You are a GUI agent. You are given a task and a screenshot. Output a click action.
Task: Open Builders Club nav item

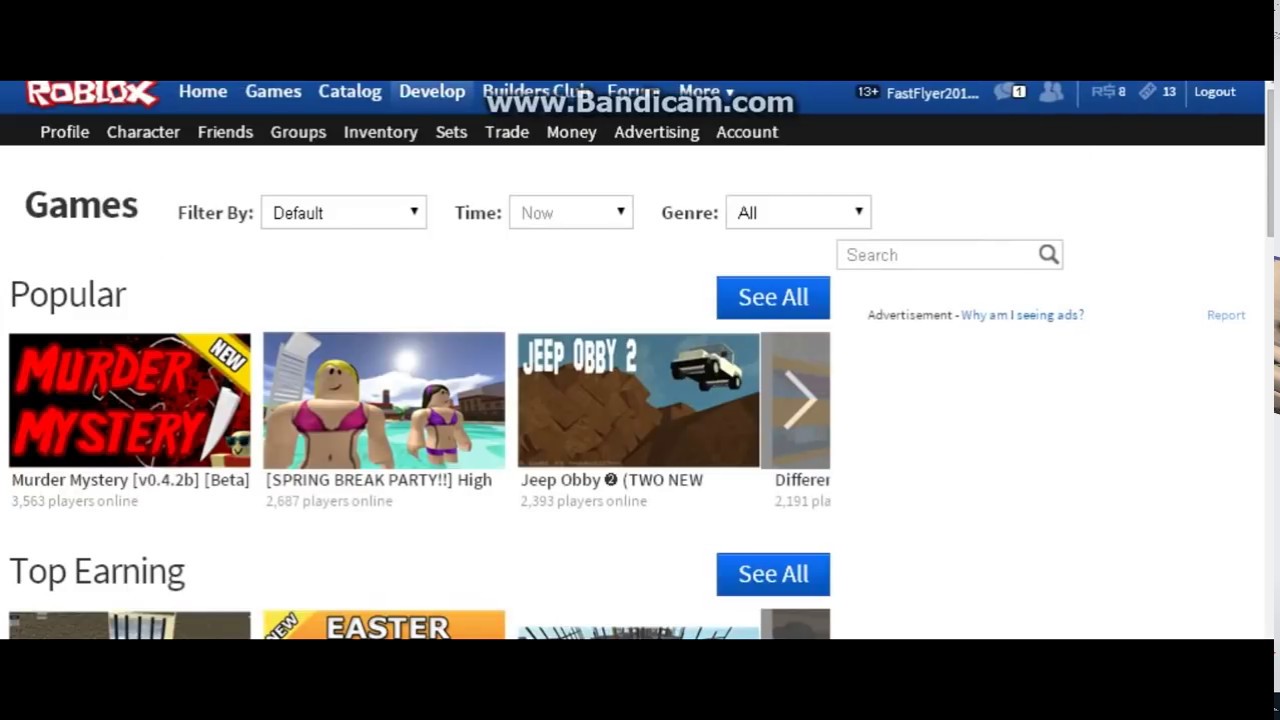coord(537,91)
